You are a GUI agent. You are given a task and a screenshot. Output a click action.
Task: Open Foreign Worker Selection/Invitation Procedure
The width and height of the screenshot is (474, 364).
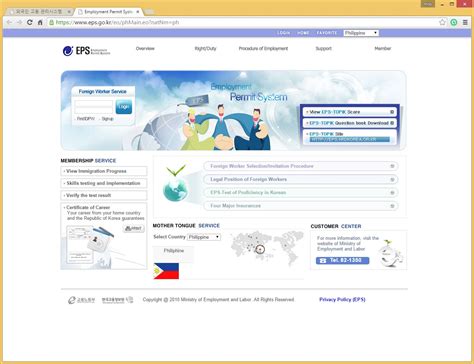click(x=301, y=166)
